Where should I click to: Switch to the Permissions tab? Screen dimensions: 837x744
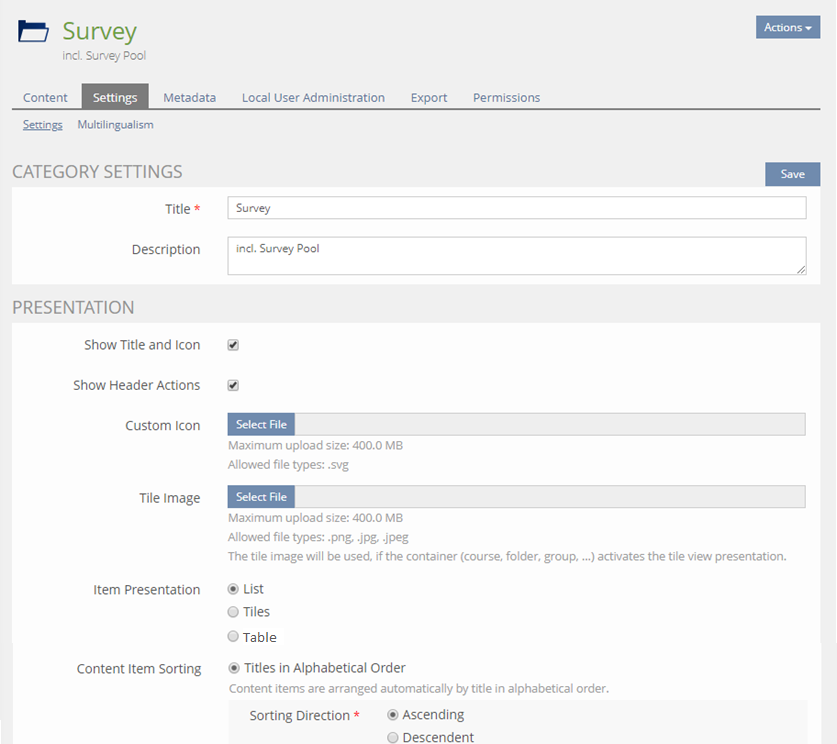coord(506,97)
